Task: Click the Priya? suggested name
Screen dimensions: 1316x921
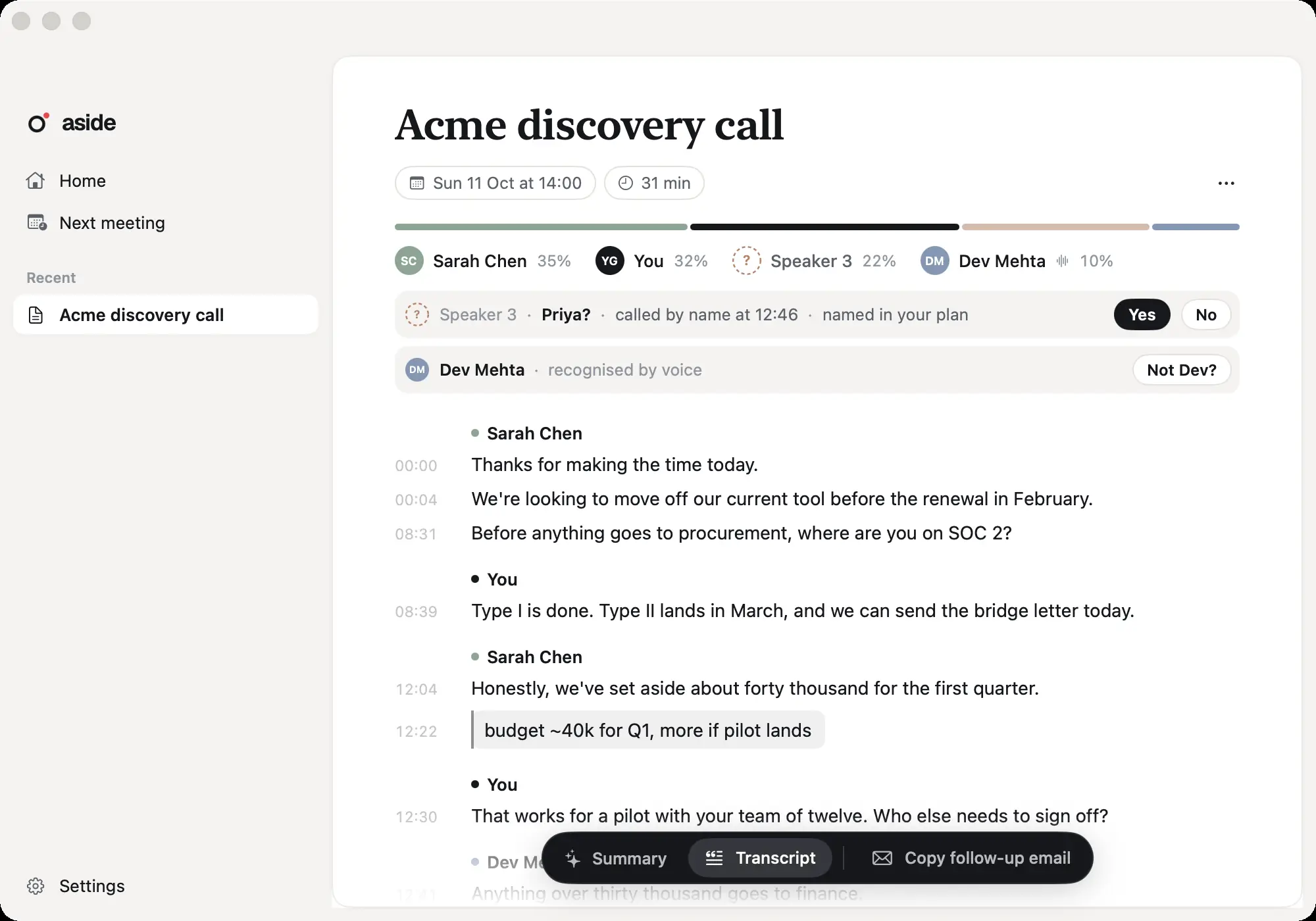Action: coord(566,314)
